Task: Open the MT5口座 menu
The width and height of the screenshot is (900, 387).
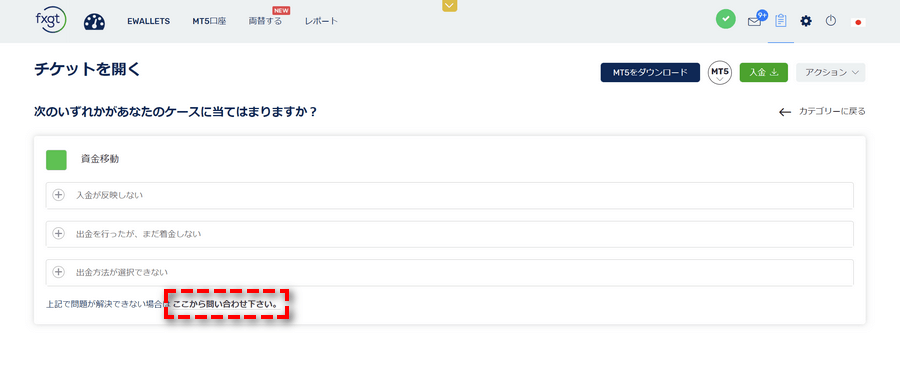Action: click(209, 21)
